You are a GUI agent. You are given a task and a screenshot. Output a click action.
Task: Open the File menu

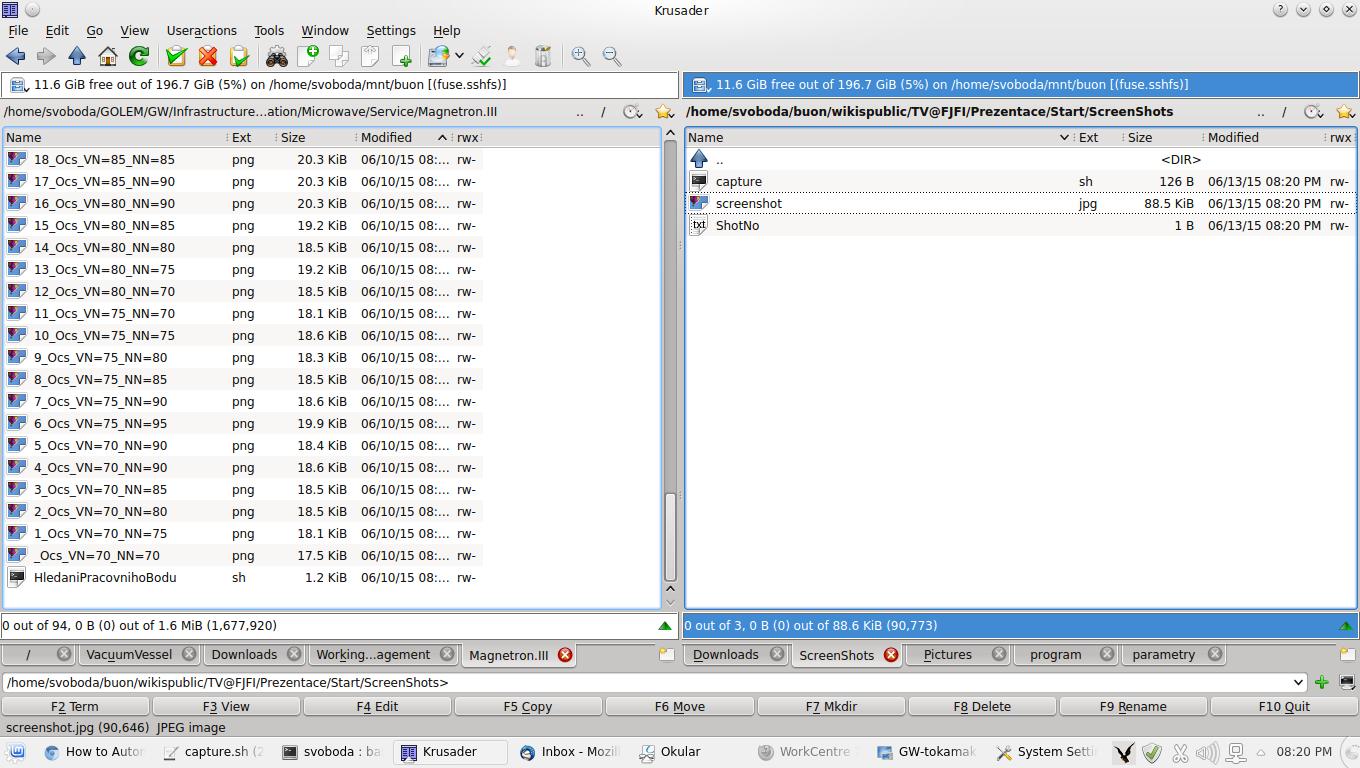pyautogui.click(x=18, y=31)
